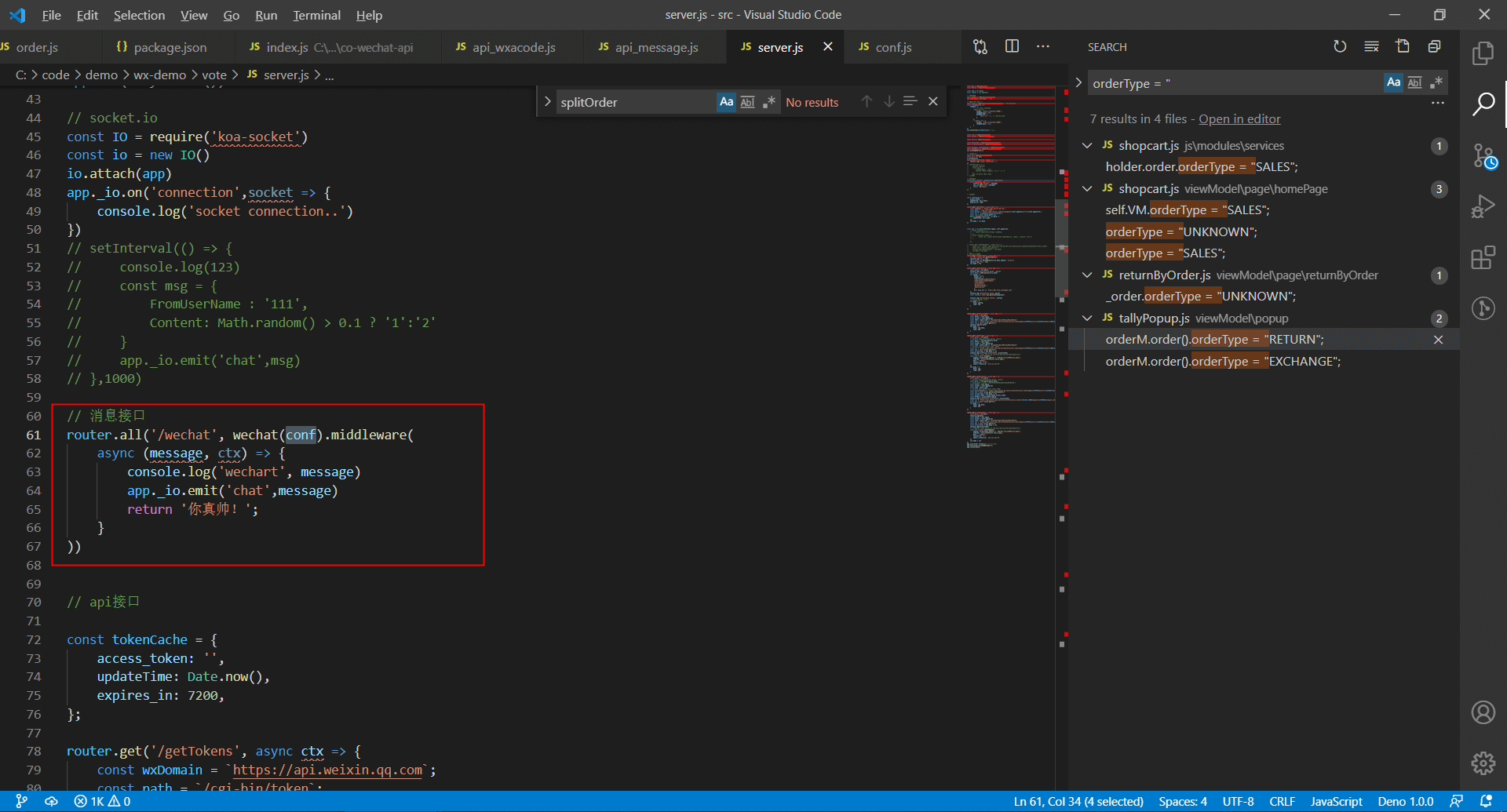
Task: Toggle Match Whole Word in find widget
Action: 748,102
